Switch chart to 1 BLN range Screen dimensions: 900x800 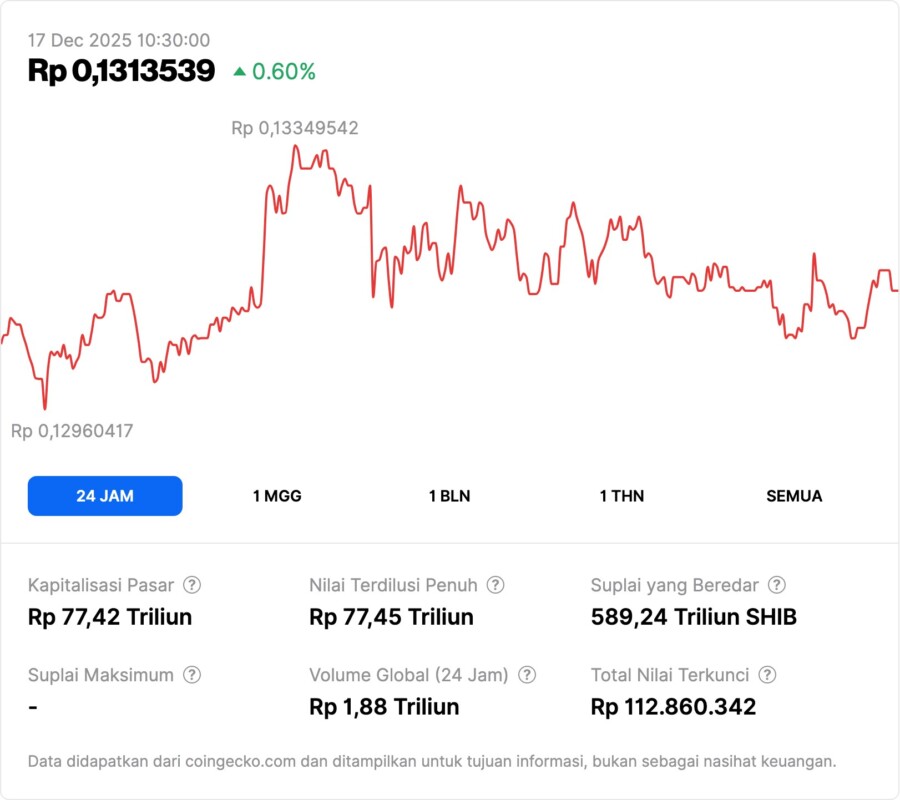pyautogui.click(x=449, y=496)
